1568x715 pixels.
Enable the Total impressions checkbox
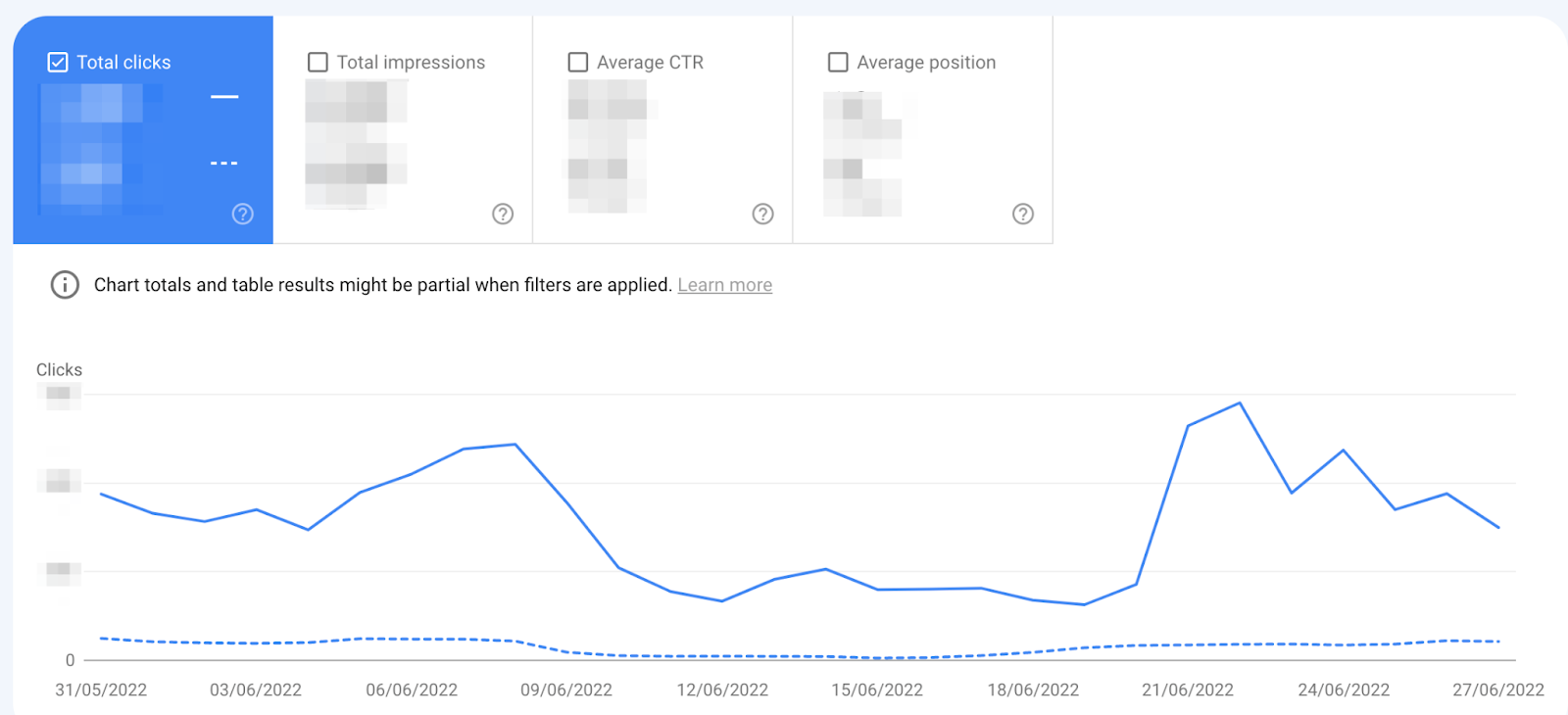[318, 63]
